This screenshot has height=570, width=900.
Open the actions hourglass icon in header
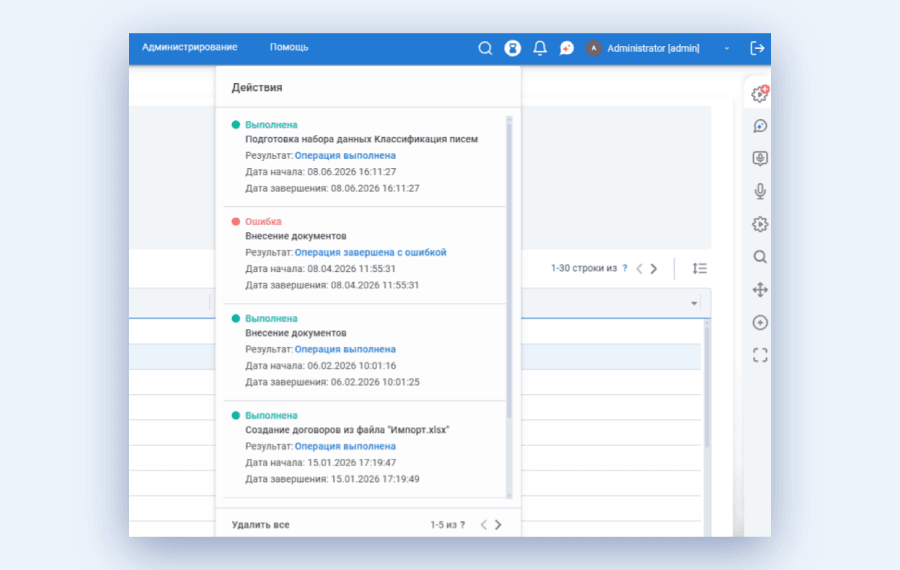coord(513,48)
